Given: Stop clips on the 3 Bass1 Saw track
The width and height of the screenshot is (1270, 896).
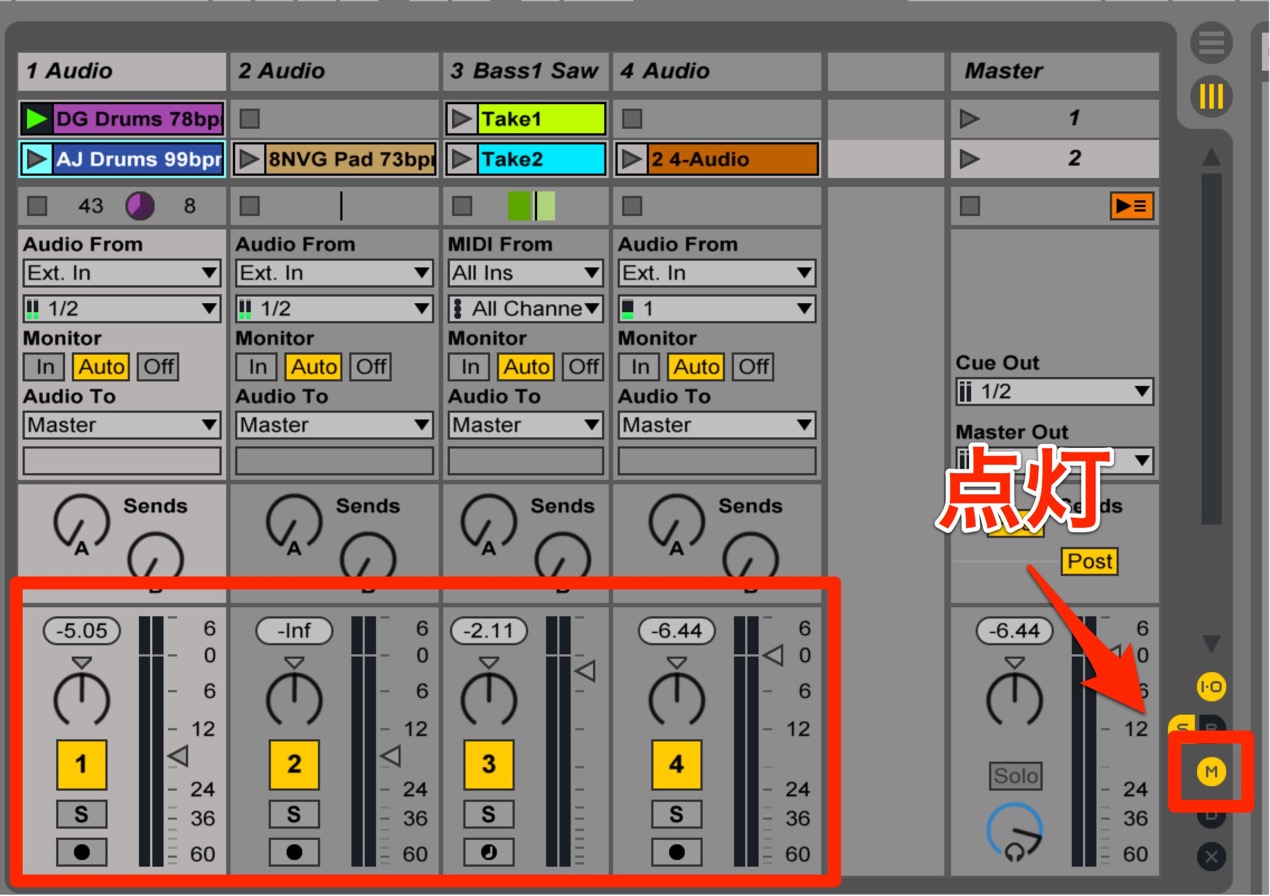Looking at the screenshot, I should pos(462,206).
